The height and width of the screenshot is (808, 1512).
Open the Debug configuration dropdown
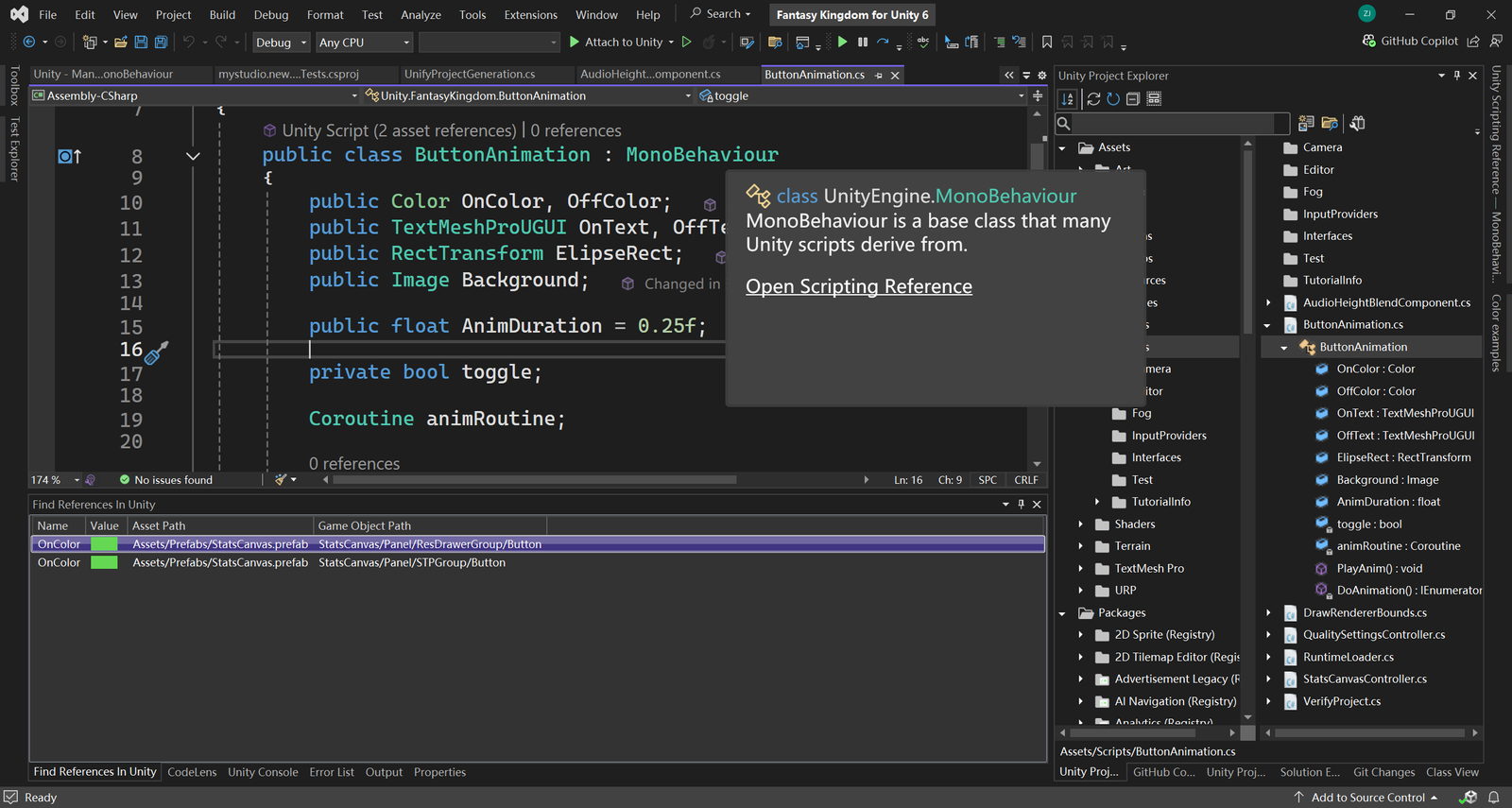click(x=281, y=43)
